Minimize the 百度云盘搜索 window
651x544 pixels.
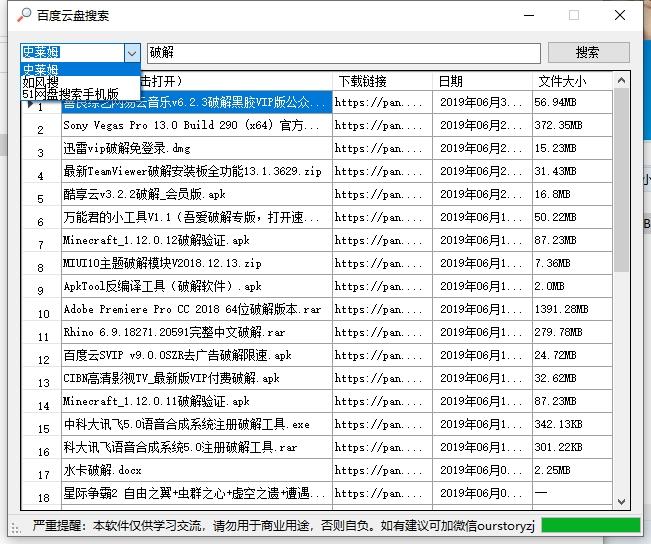[529, 15]
